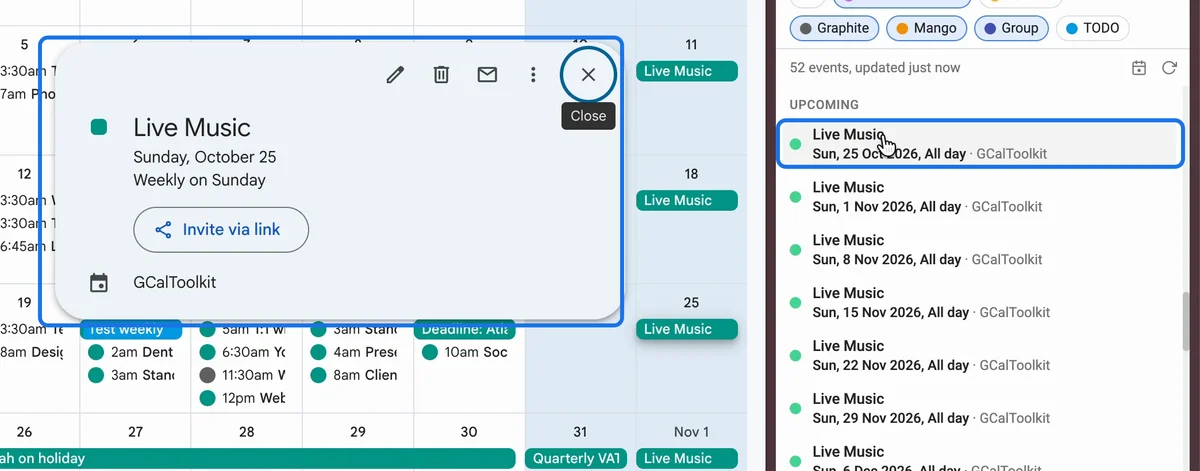Click the Nov 1 date label
Image resolution: width=1200 pixels, height=471 pixels.
click(x=691, y=432)
